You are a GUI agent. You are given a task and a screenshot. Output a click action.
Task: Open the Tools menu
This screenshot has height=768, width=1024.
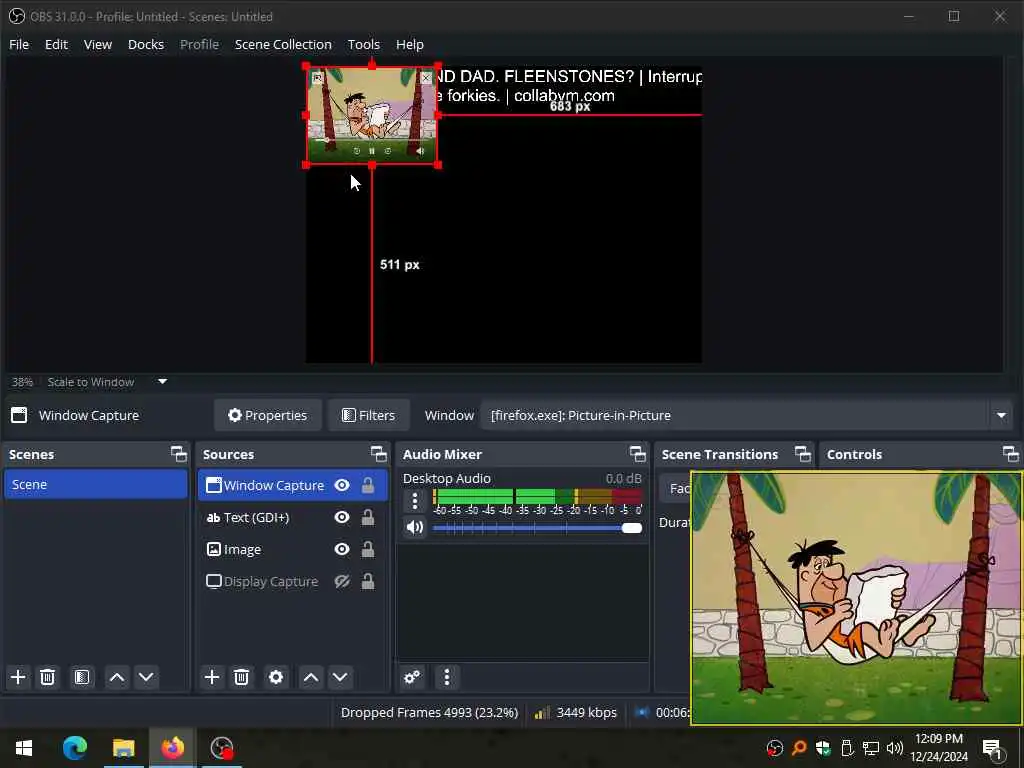(363, 44)
